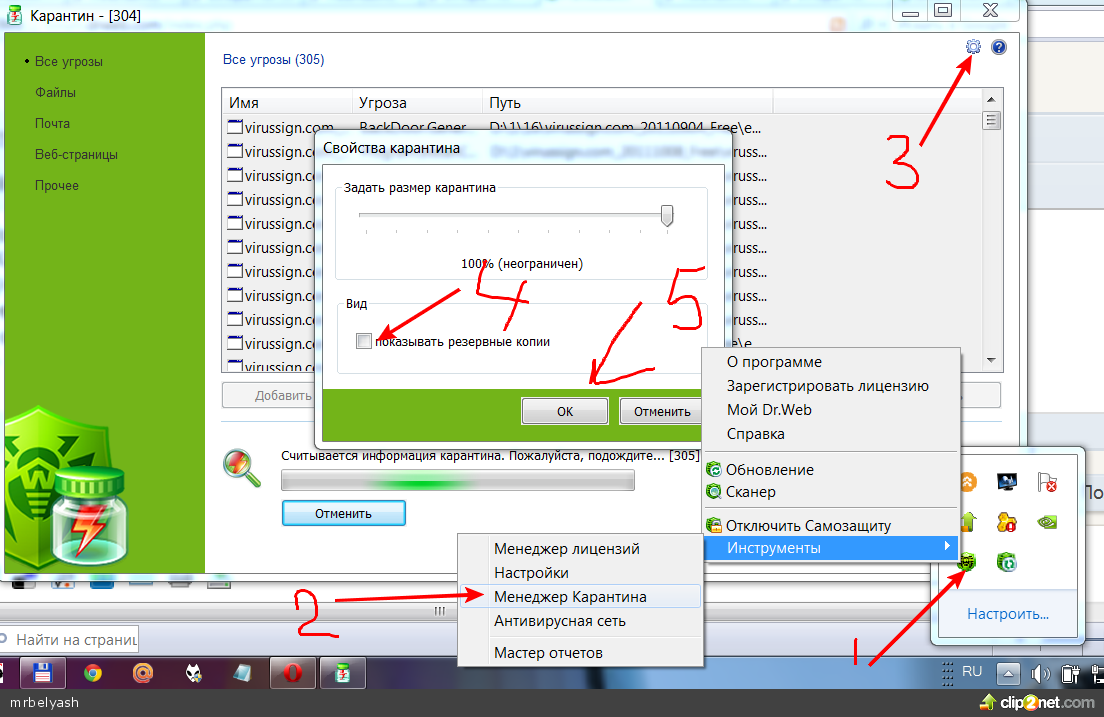Image resolution: width=1104 pixels, height=717 pixels.
Task: Toggle hidden tray icons arrow on taskbar
Action: pos(1008,674)
